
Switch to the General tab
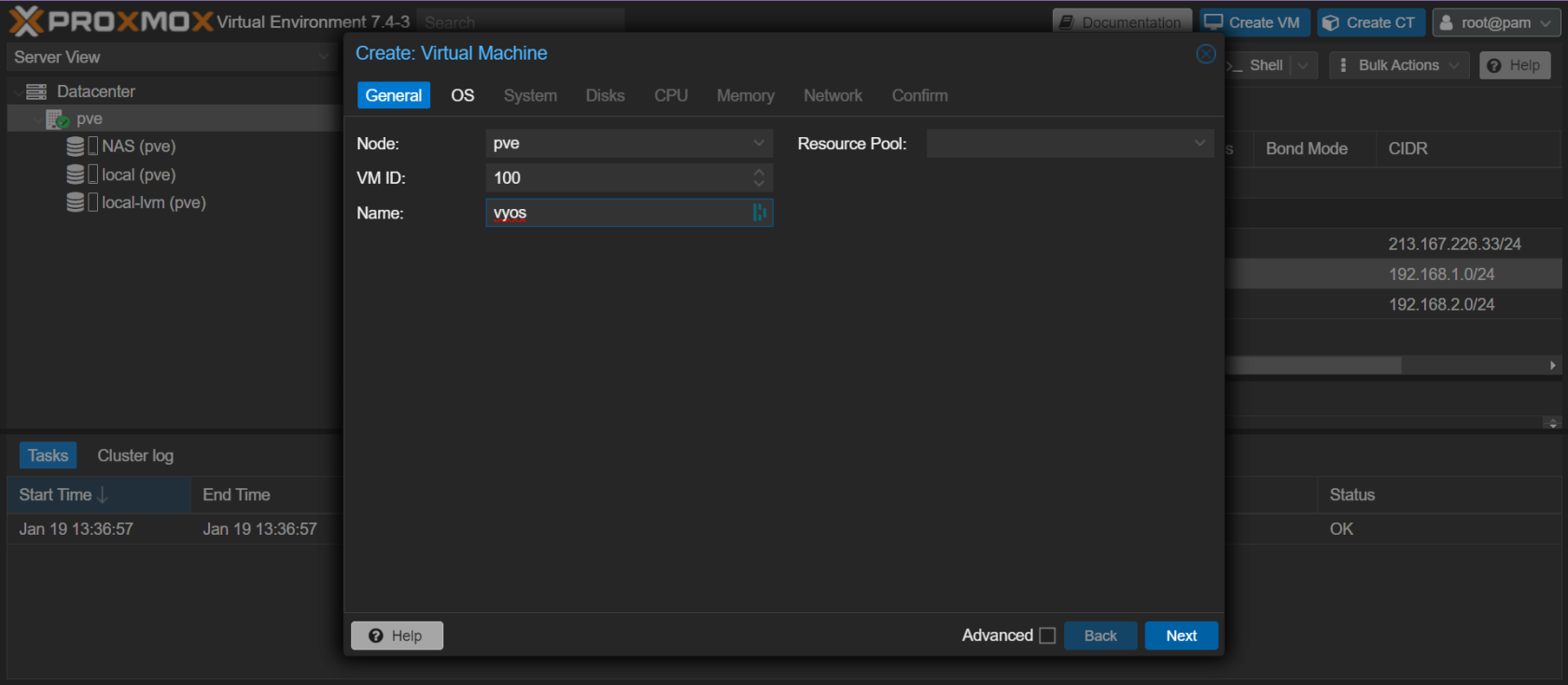tap(393, 95)
